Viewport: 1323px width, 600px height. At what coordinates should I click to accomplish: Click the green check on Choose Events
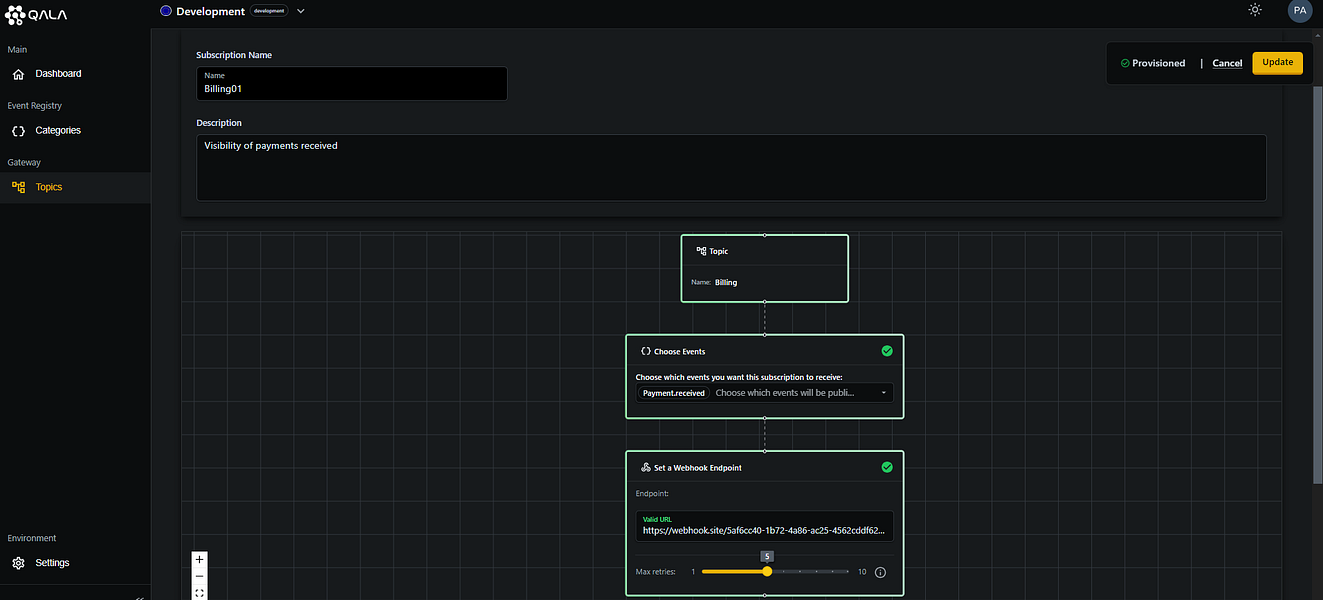click(x=886, y=351)
